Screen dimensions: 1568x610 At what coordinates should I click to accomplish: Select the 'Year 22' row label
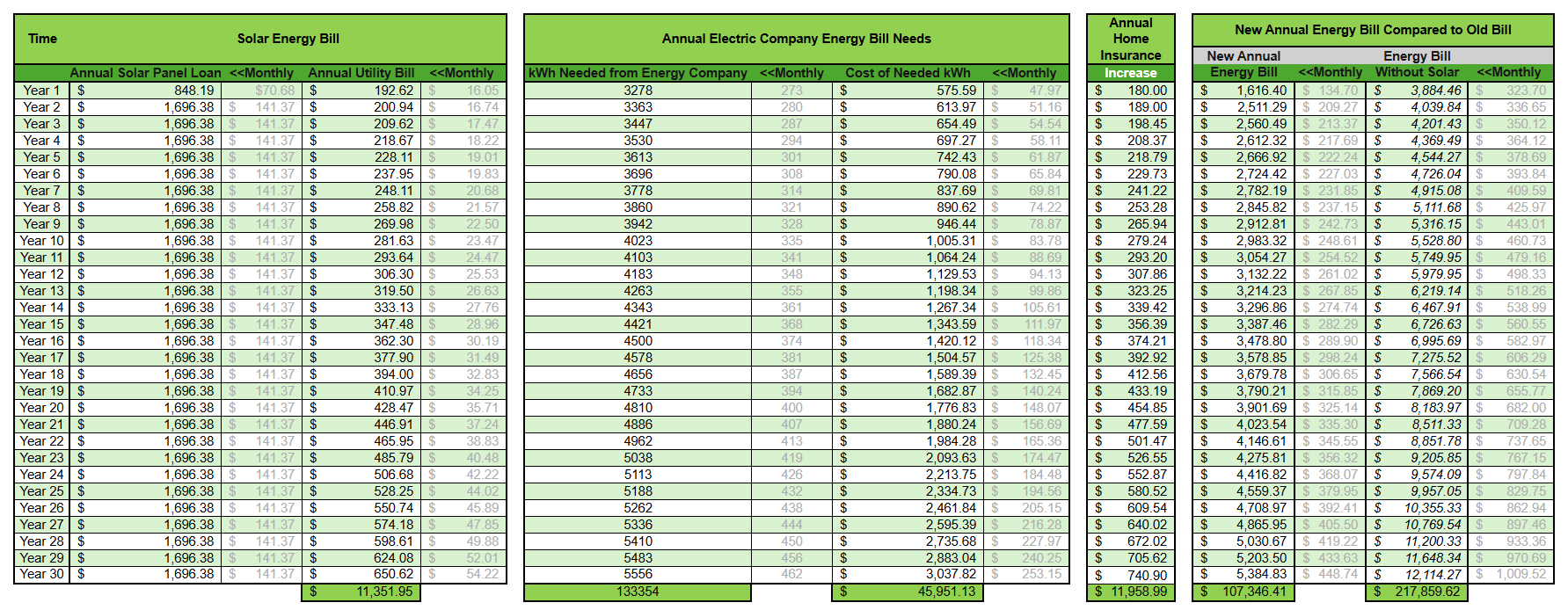click(x=41, y=441)
